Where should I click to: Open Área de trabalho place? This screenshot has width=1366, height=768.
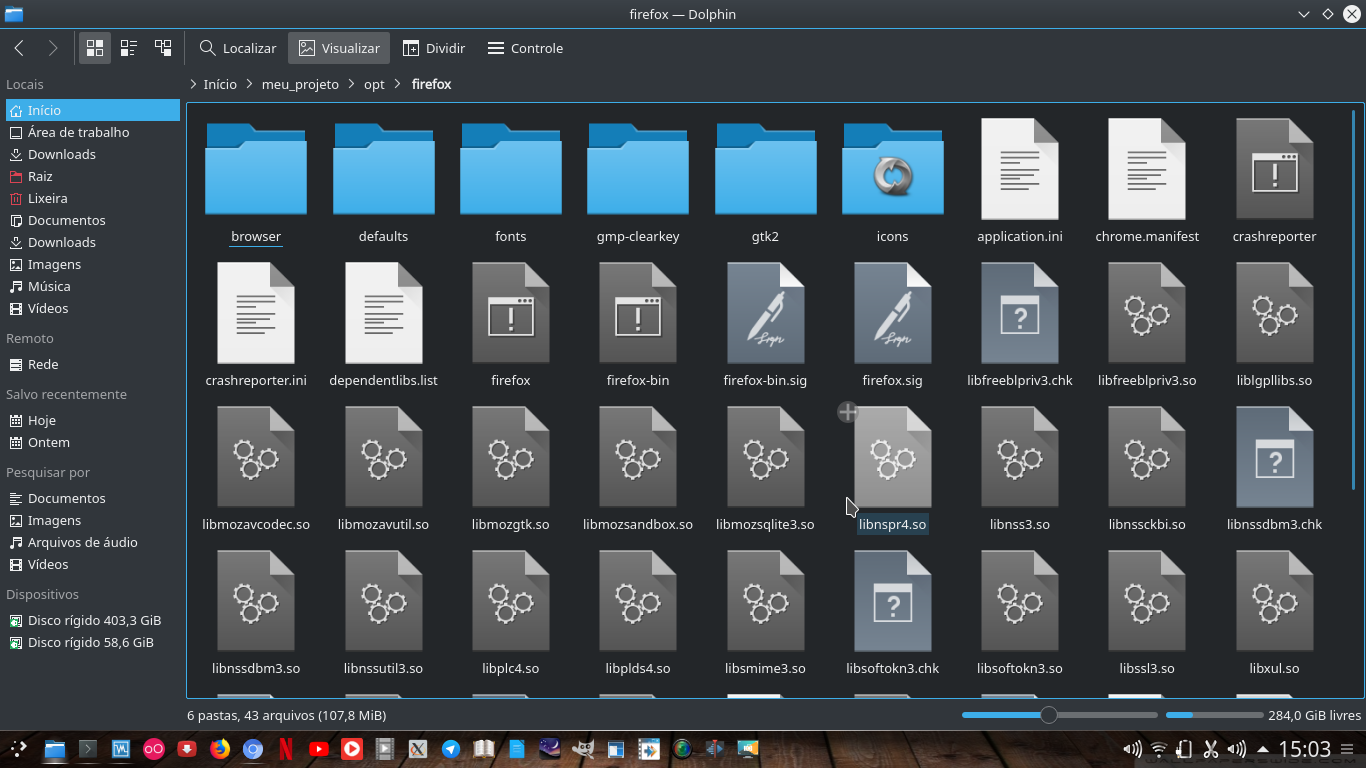93,132
